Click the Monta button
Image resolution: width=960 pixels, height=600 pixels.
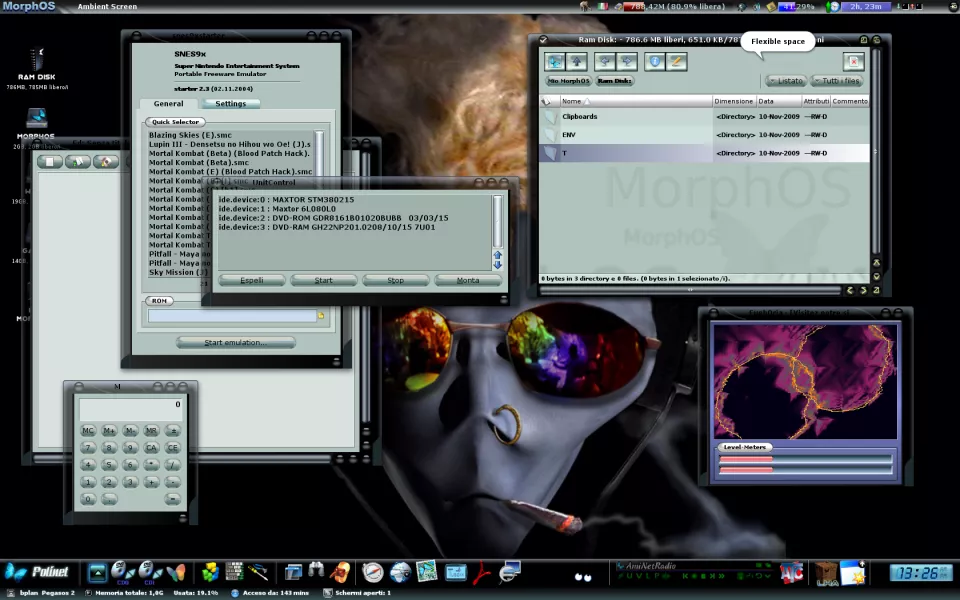coord(468,280)
